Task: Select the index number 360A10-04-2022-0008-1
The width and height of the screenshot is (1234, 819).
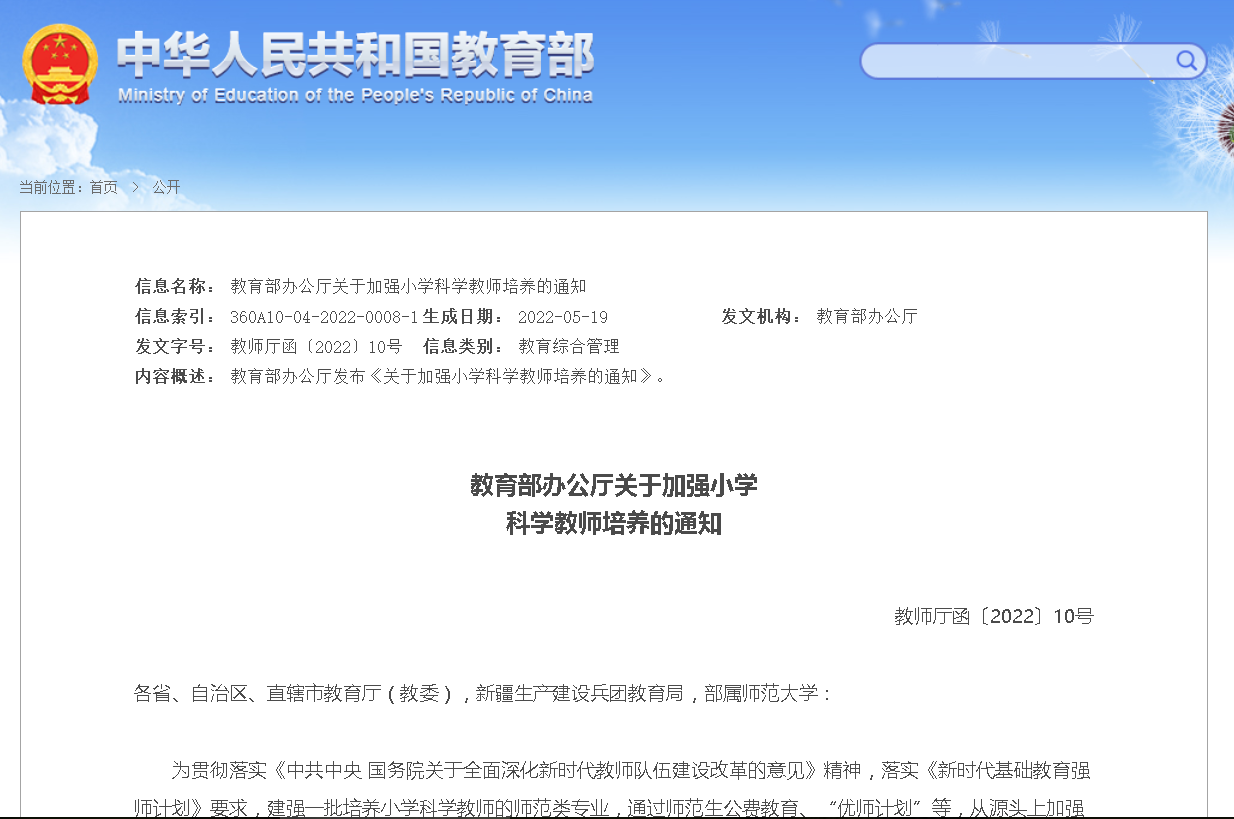Action: [324, 317]
